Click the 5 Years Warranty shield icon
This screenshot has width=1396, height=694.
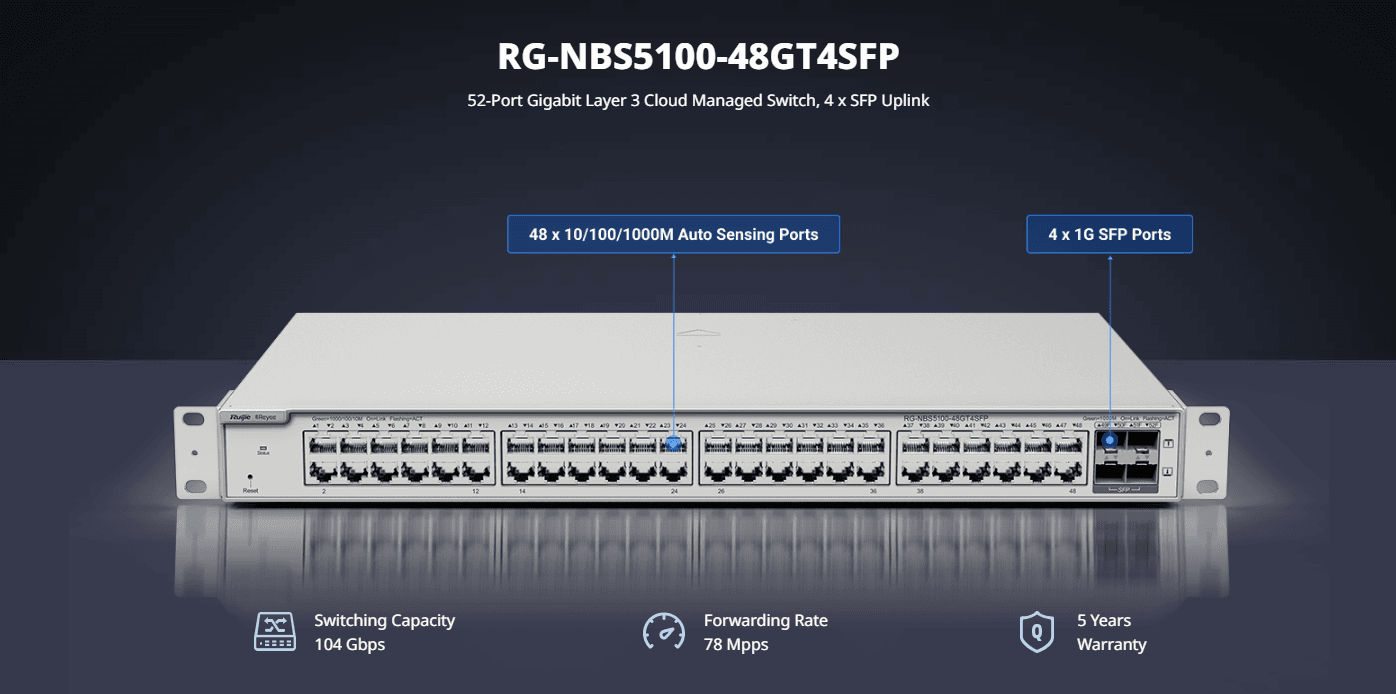1036,632
